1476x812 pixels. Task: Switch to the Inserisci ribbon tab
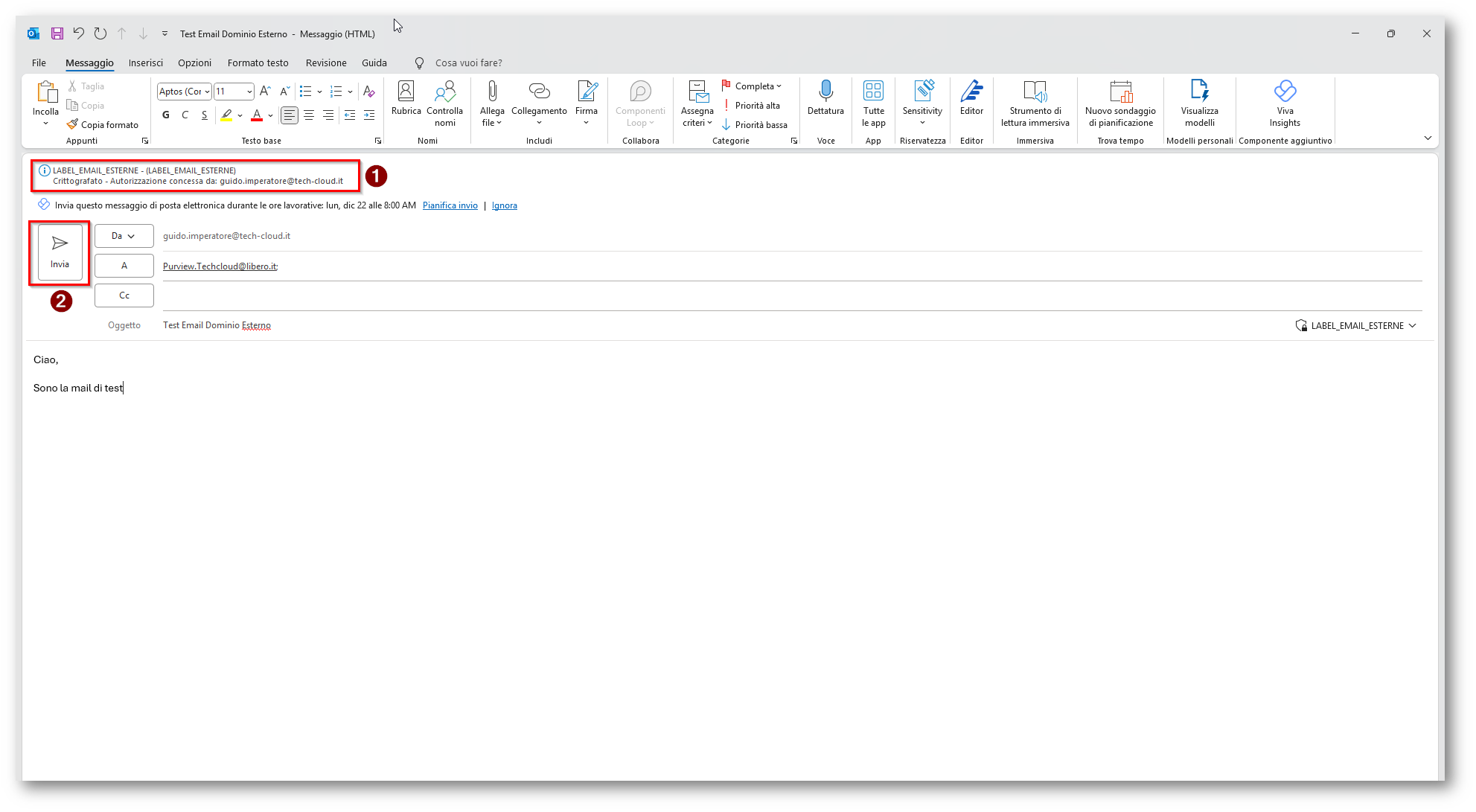[x=145, y=63]
